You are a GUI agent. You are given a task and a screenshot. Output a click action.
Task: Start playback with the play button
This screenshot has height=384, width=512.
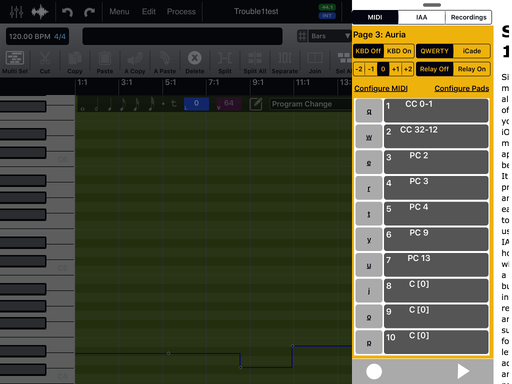click(x=463, y=371)
